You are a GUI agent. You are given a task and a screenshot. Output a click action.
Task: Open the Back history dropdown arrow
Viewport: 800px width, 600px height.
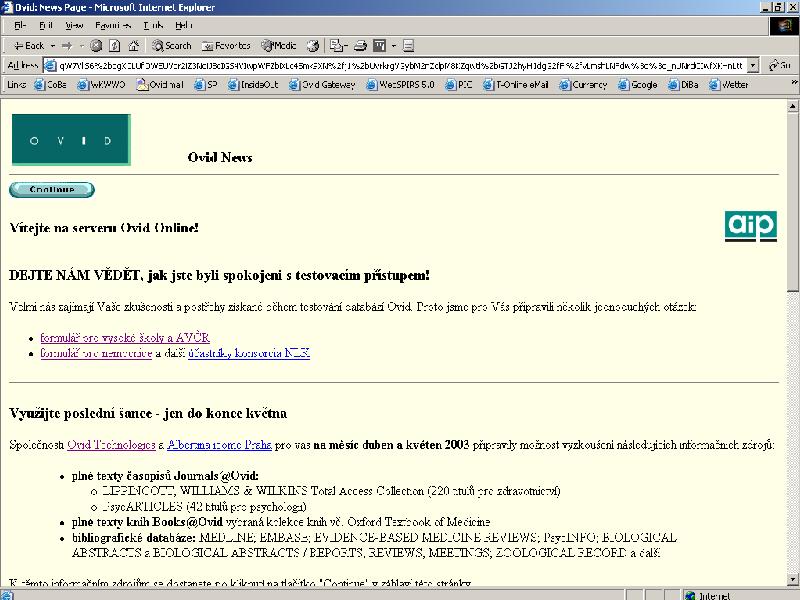(53, 46)
